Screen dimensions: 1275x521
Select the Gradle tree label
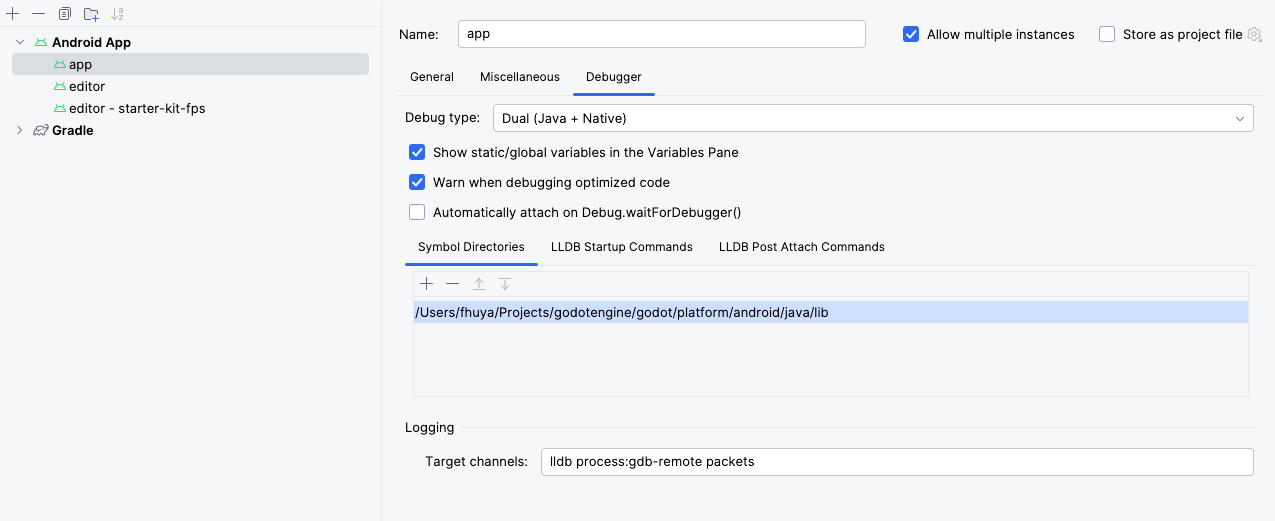coord(73,131)
